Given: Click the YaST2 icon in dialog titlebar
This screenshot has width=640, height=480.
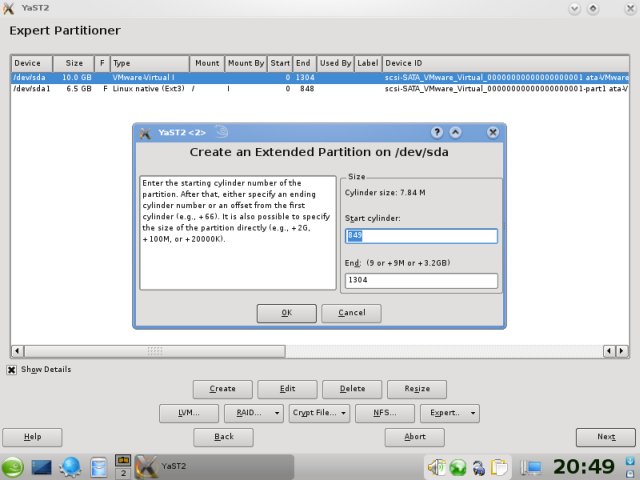Looking at the screenshot, I should tap(145, 133).
